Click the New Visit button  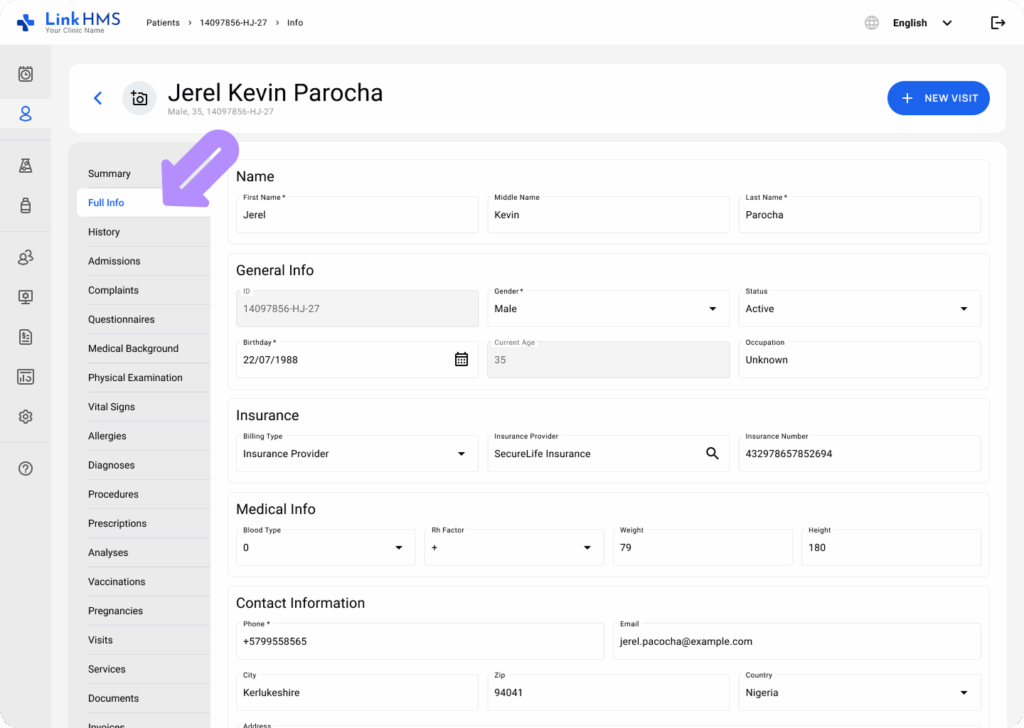coord(938,98)
